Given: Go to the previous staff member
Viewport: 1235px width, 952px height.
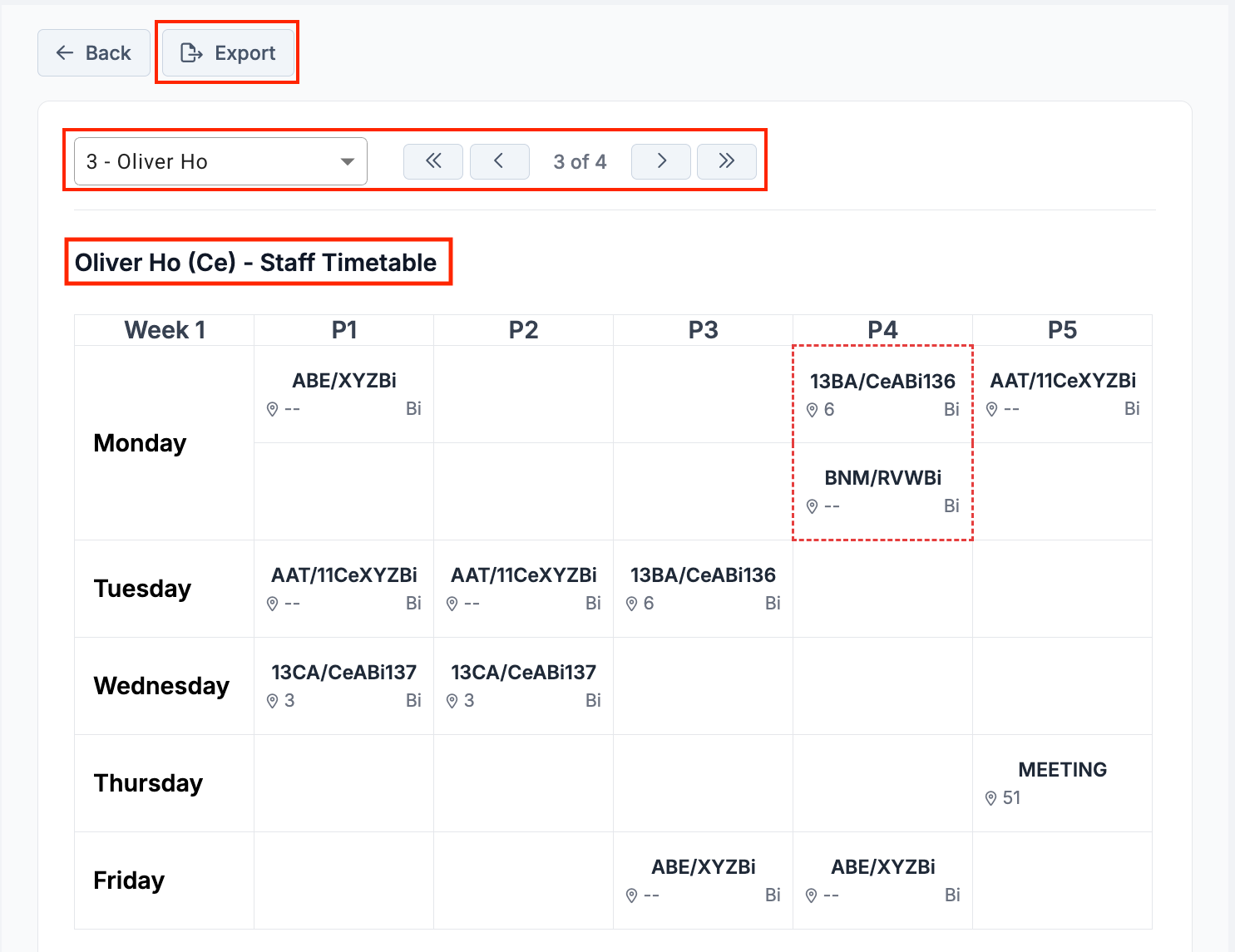Looking at the screenshot, I should coord(499,161).
